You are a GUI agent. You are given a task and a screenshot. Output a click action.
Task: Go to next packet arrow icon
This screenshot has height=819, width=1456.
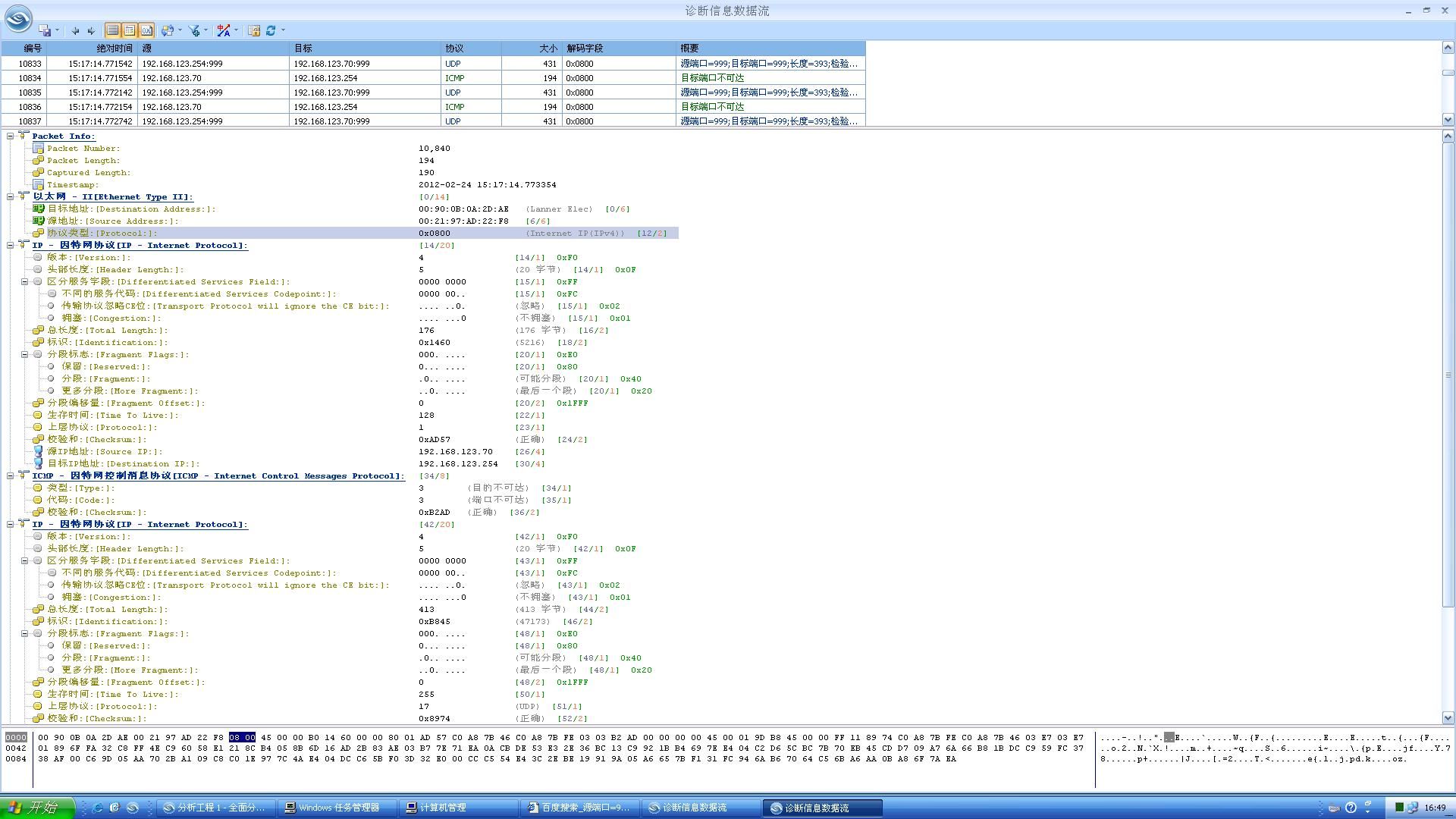click(91, 30)
